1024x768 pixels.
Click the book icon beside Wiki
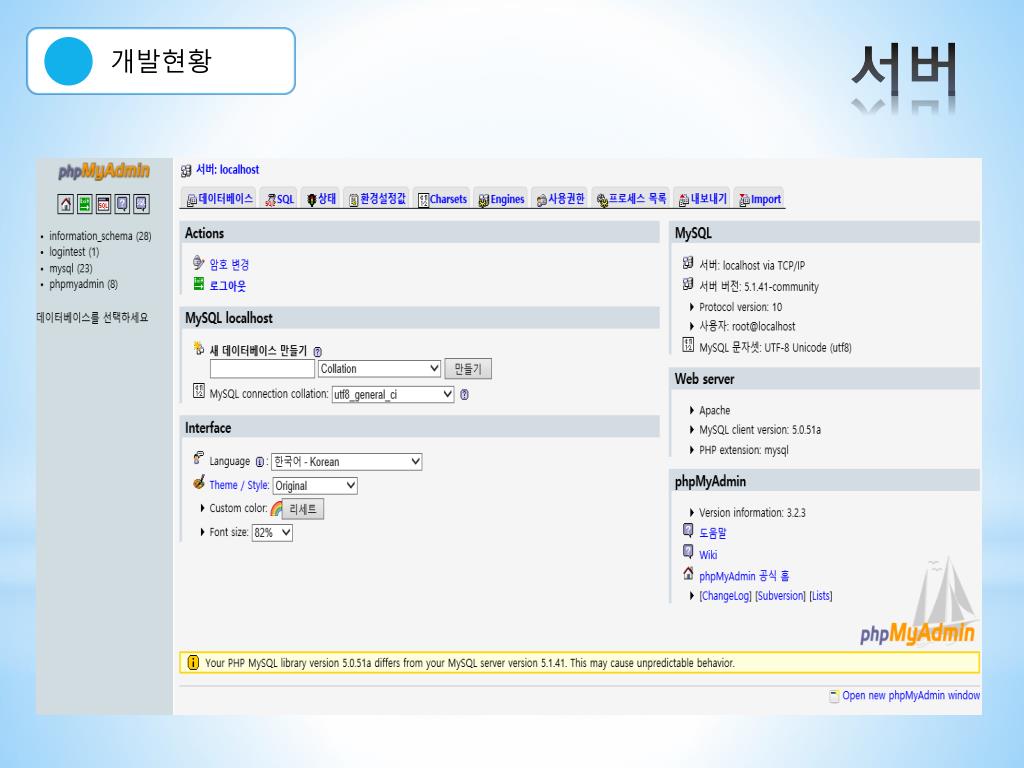point(688,551)
